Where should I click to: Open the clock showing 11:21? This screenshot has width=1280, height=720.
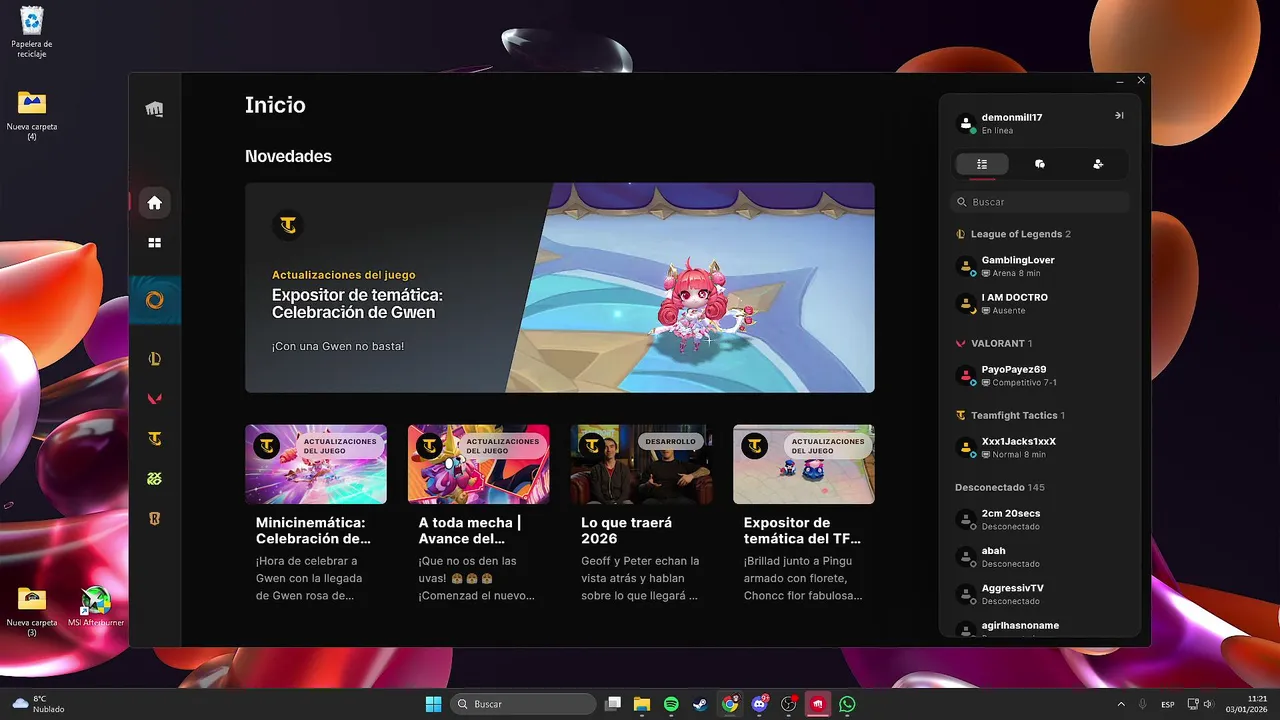click(1247, 704)
